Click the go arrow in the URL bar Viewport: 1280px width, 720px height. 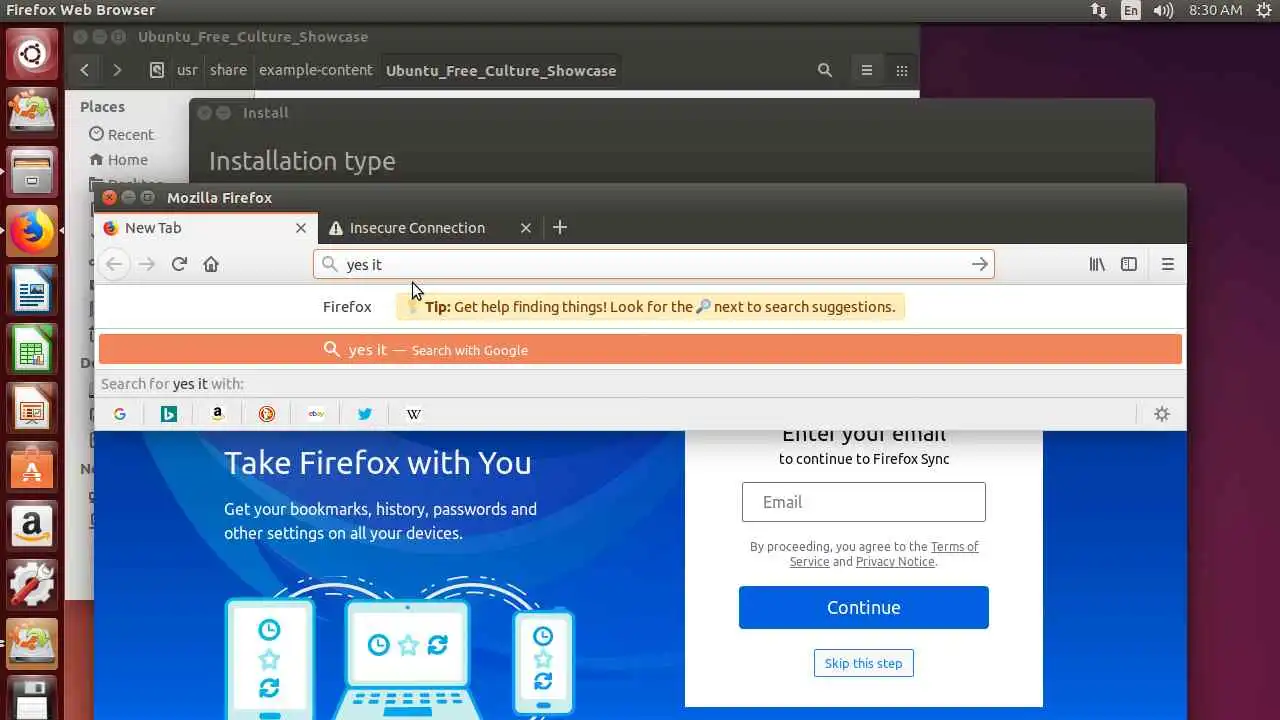(x=979, y=264)
